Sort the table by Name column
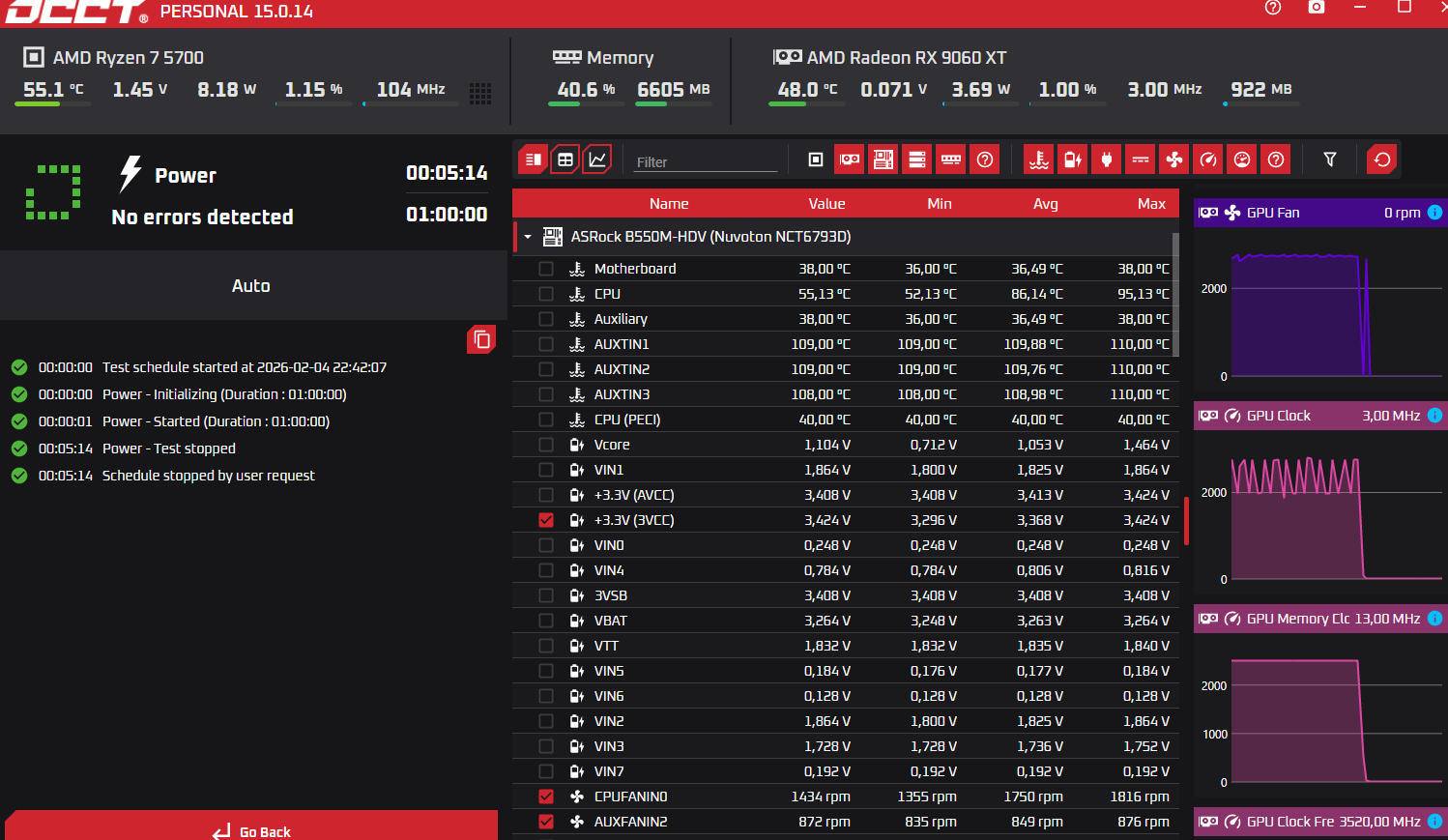 (669, 204)
